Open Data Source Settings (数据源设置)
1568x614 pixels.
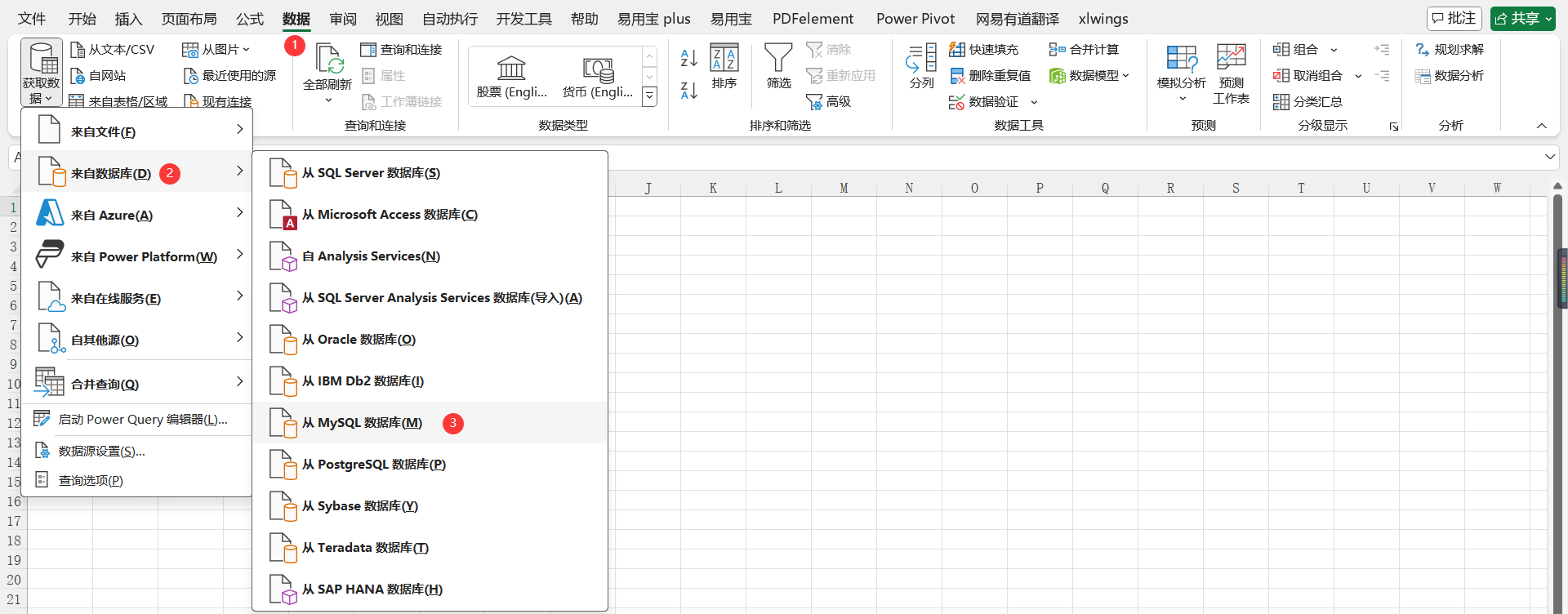(x=137, y=451)
